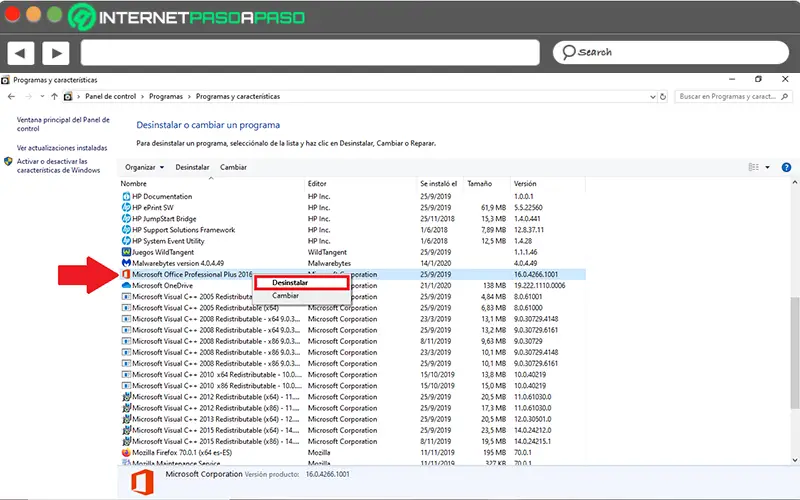Screen dimensions: 800x500
Task: Click the browser forward triangle button
Action: 56,53
